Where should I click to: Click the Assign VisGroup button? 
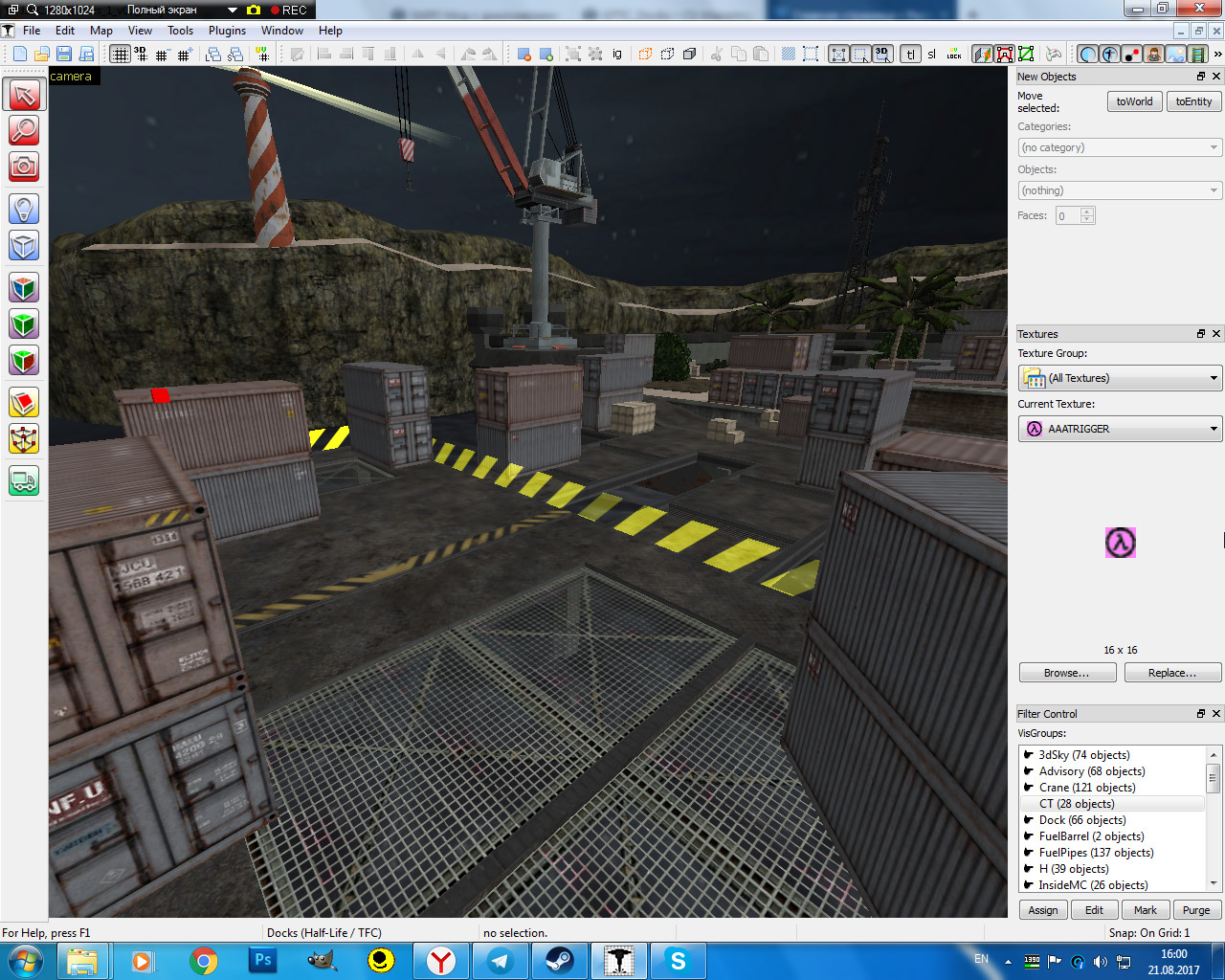[1043, 910]
